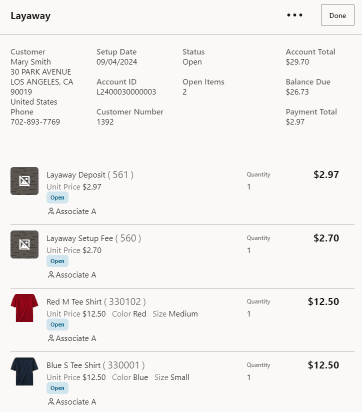This screenshot has height=412, width=362.
Task: Select the Layaway Deposit placeholder image icon
Action: [x=24, y=181]
